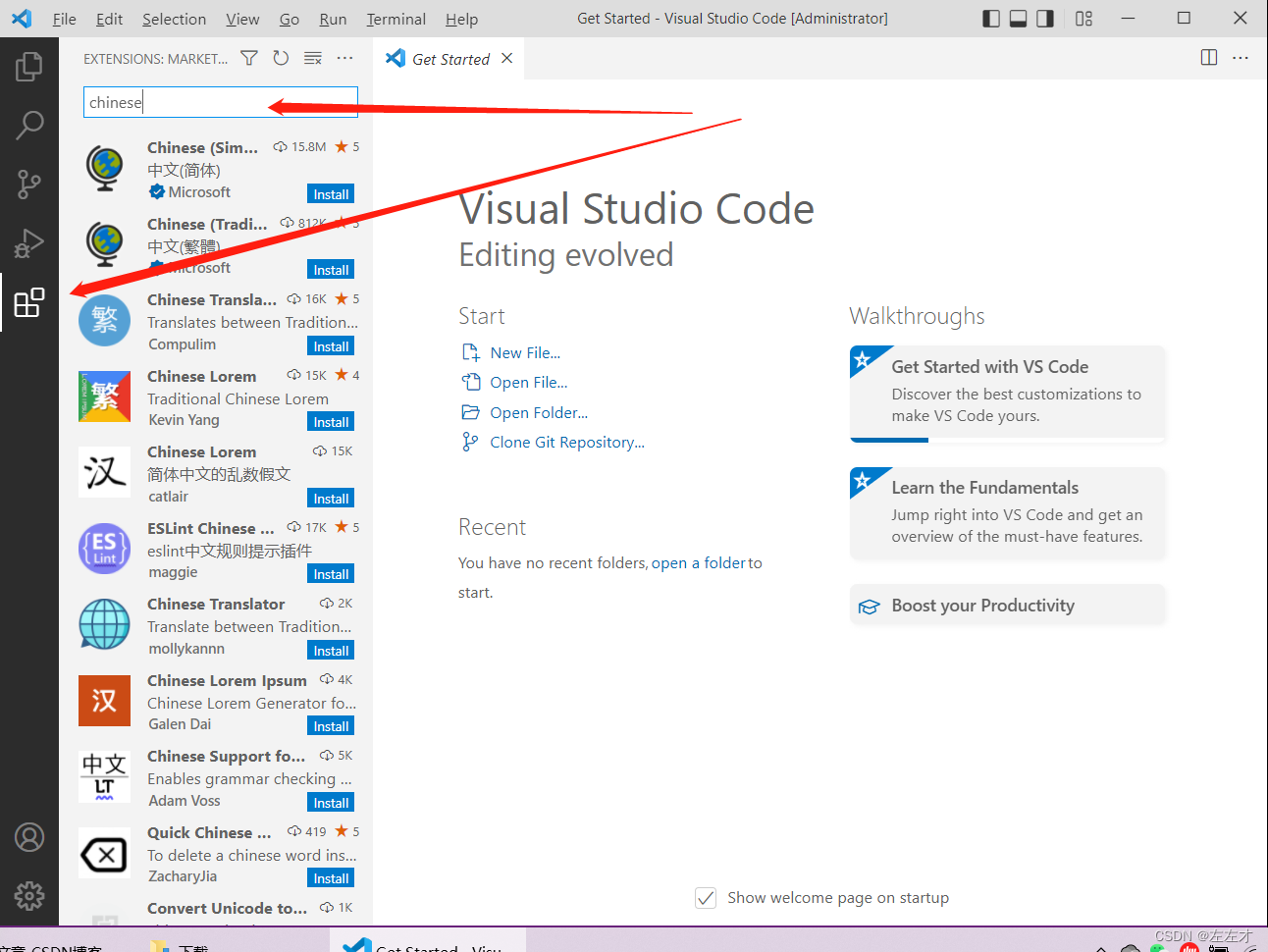Open the Run menu
This screenshot has width=1268, height=952.
(x=333, y=19)
